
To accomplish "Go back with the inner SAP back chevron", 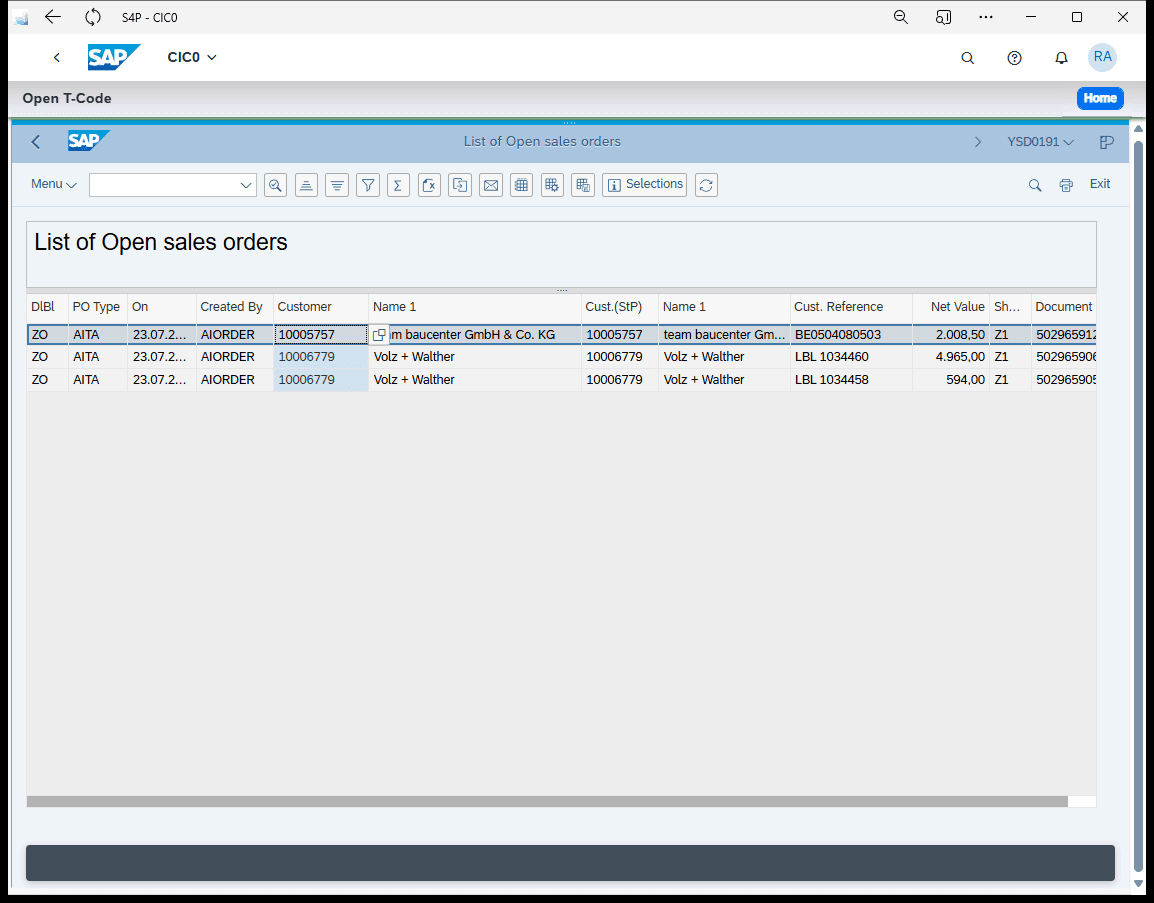I will tap(36, 142).
